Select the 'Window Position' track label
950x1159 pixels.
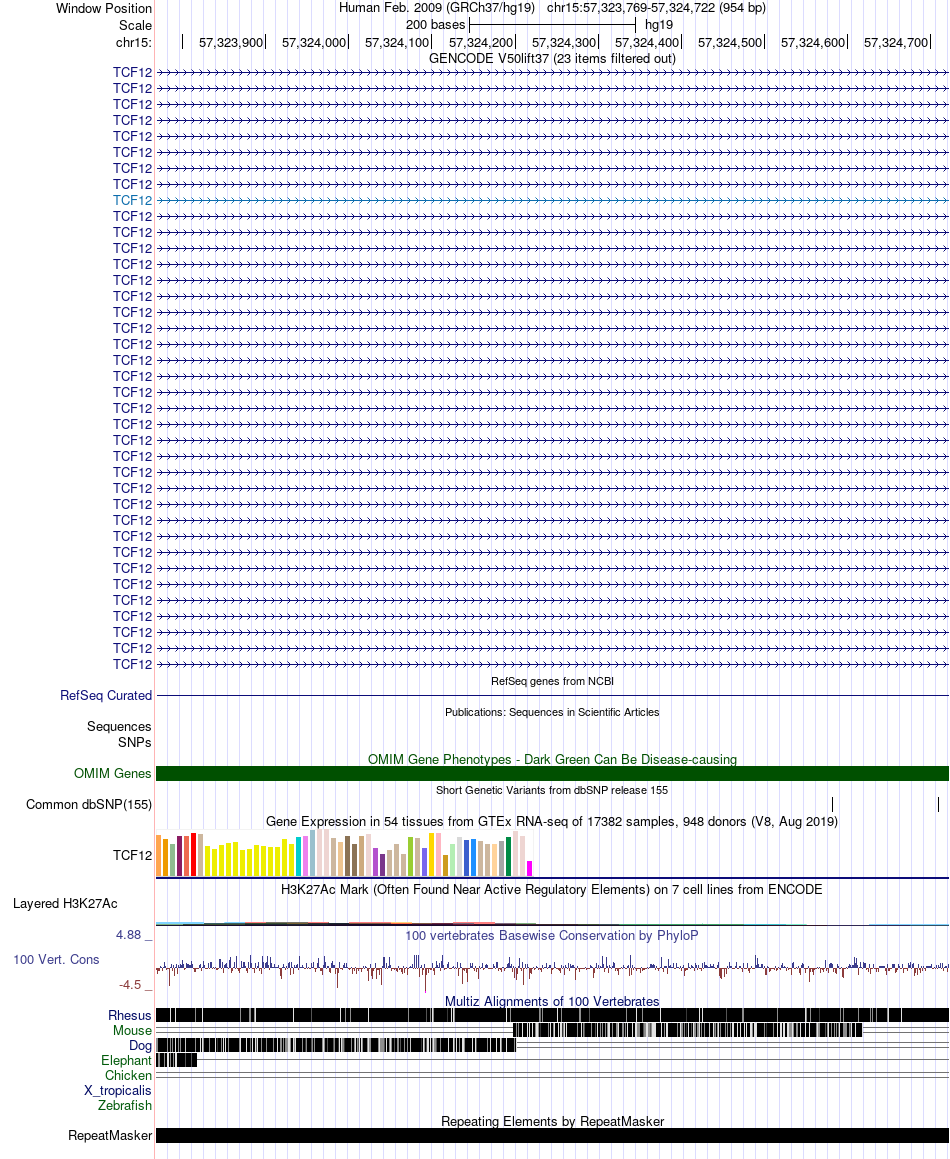[x=104, y=8]
